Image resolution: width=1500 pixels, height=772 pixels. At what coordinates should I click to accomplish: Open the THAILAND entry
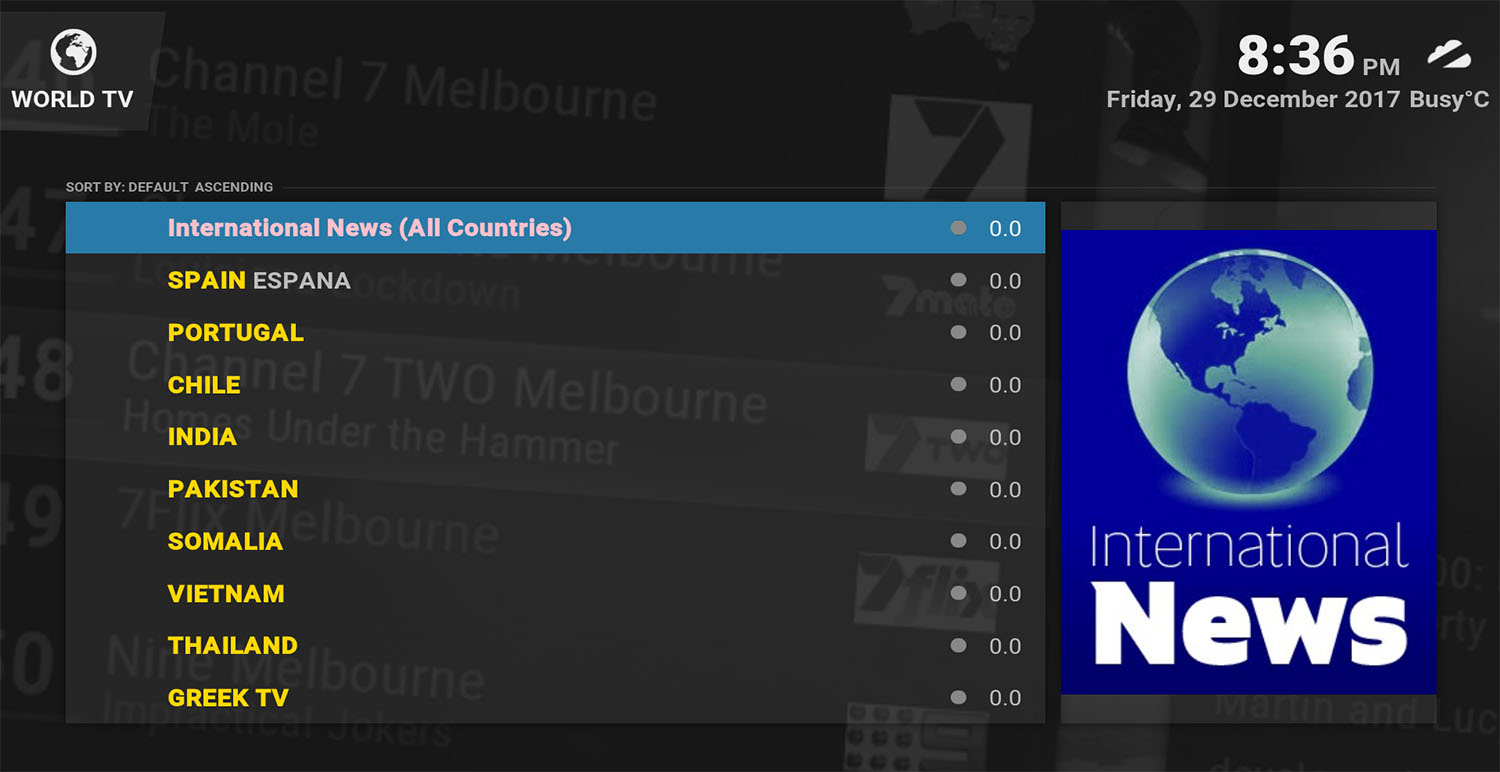[555, 645]
